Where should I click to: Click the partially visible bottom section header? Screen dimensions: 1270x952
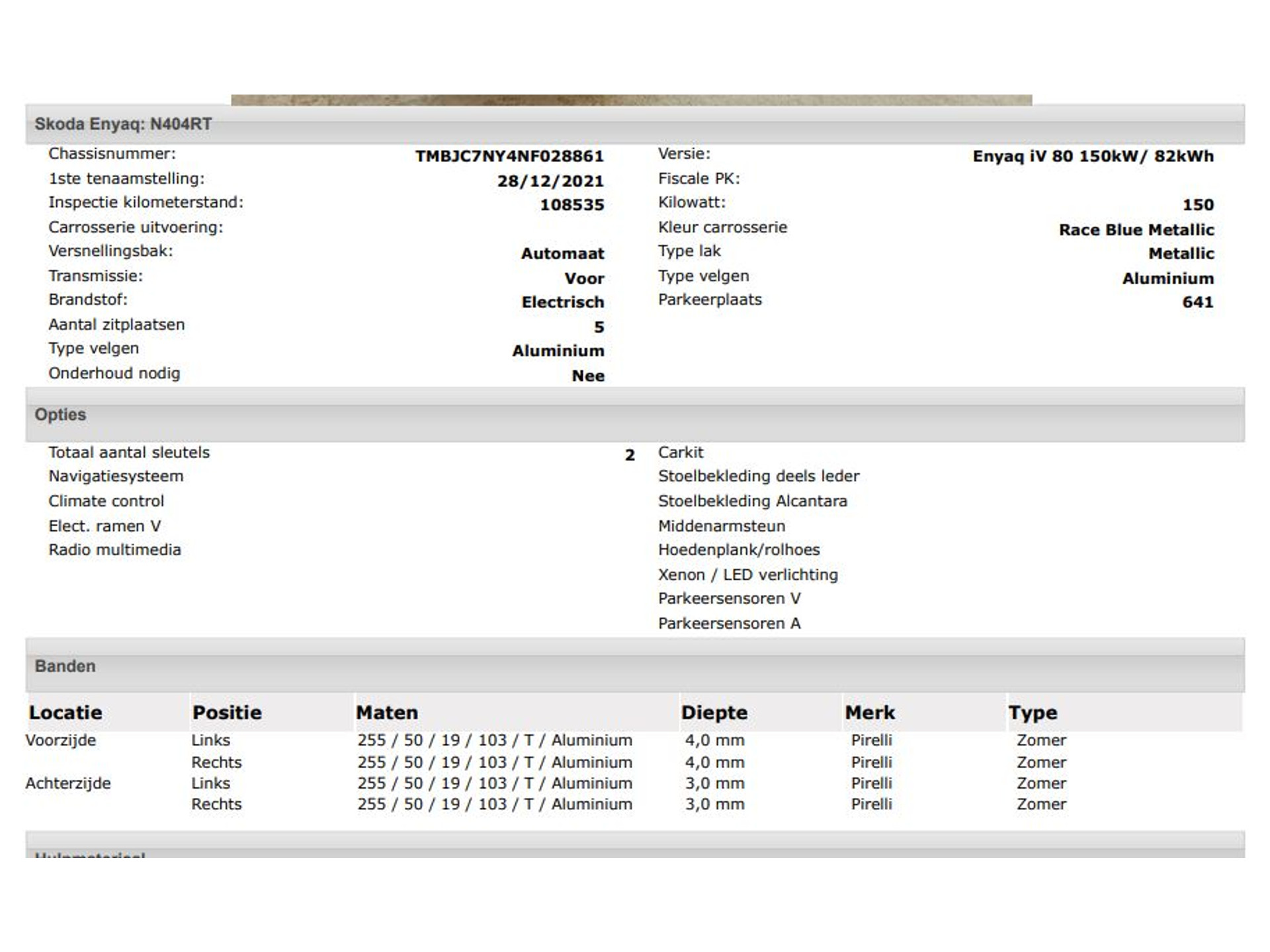[x=90, y=853]
